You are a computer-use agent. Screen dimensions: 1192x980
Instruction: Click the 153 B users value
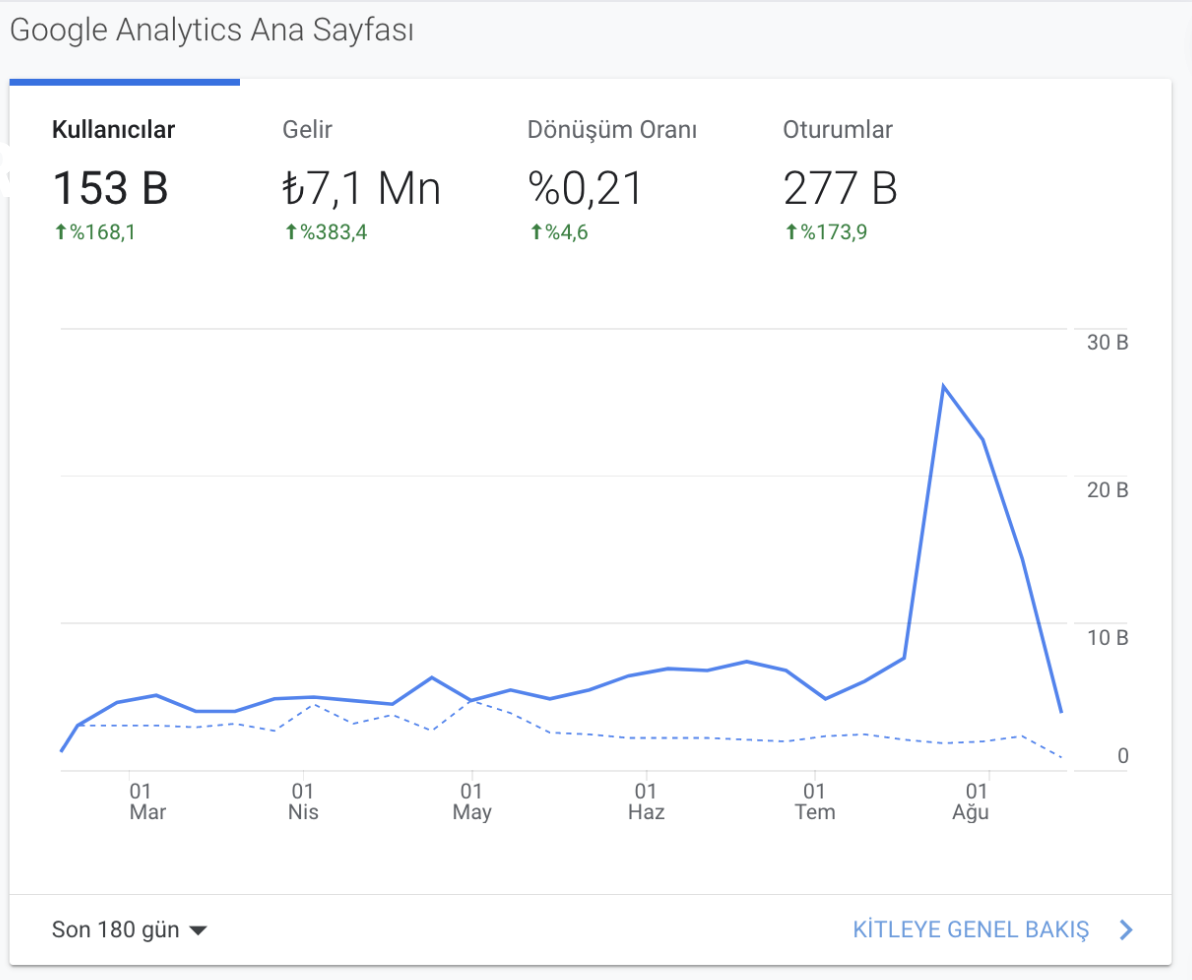[110, 188]
